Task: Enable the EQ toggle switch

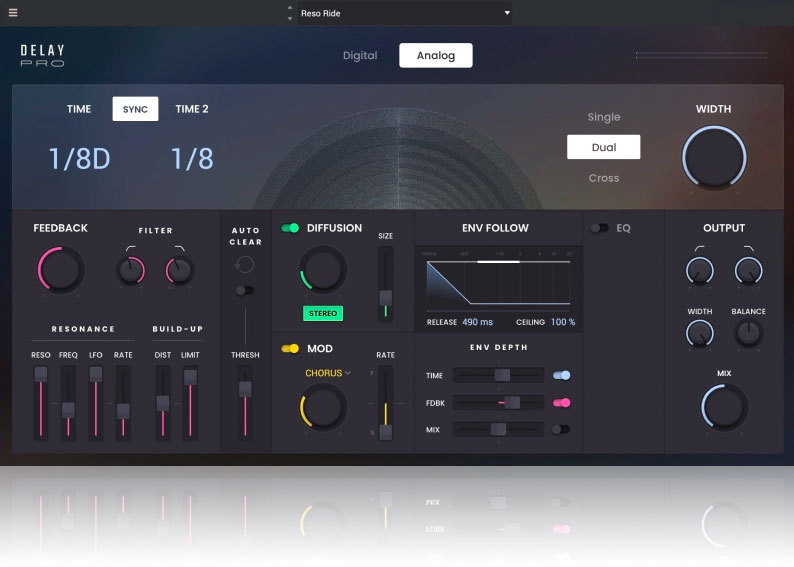Action: (599, 228)
